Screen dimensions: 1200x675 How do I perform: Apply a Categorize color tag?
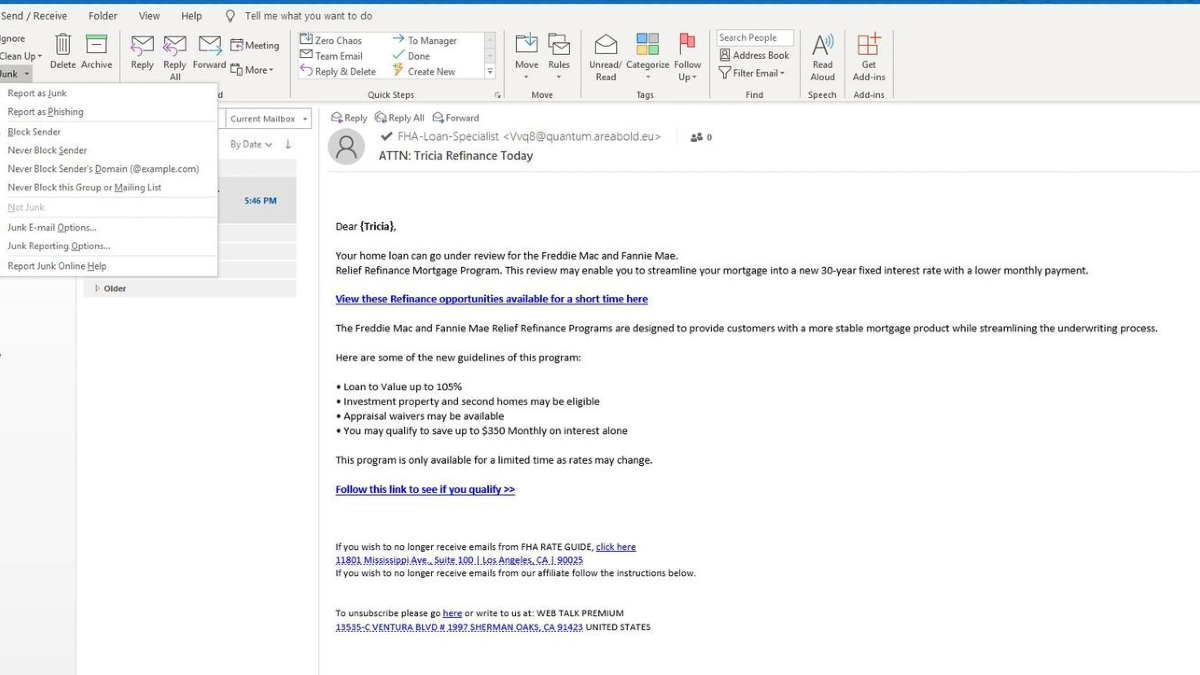click(647, 54)
